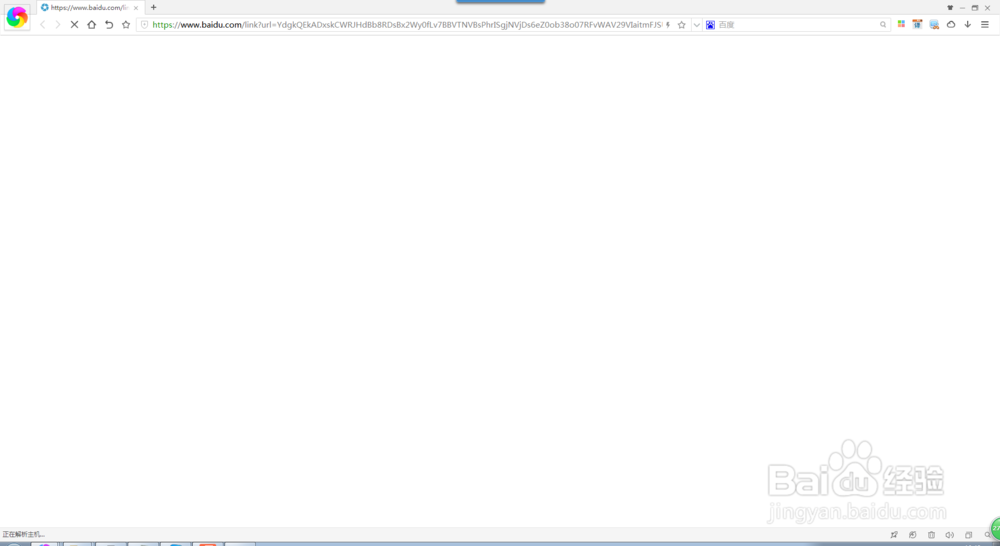Click the colorful 360 browser logo avatar
Image resolution: width=1000 pixels, height=546 pixels.
(x=17, y=17)
